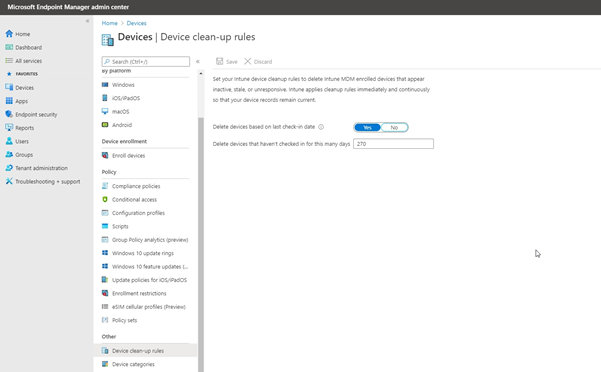
Task: Click the macOS monitor icon
Action: click(105, 111)
